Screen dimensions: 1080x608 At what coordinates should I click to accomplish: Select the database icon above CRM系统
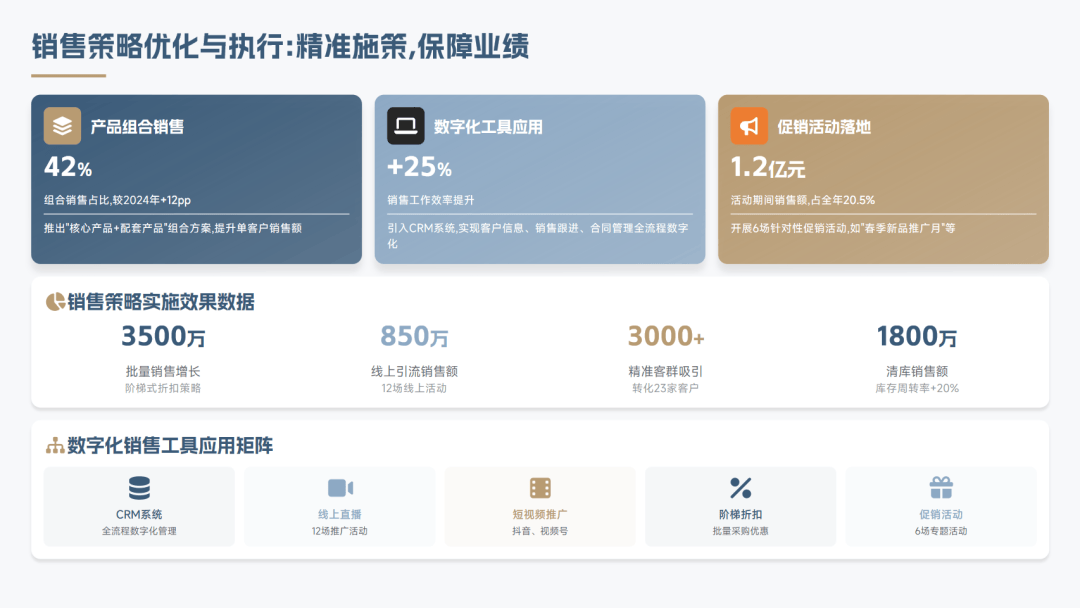tap(139, 488)
